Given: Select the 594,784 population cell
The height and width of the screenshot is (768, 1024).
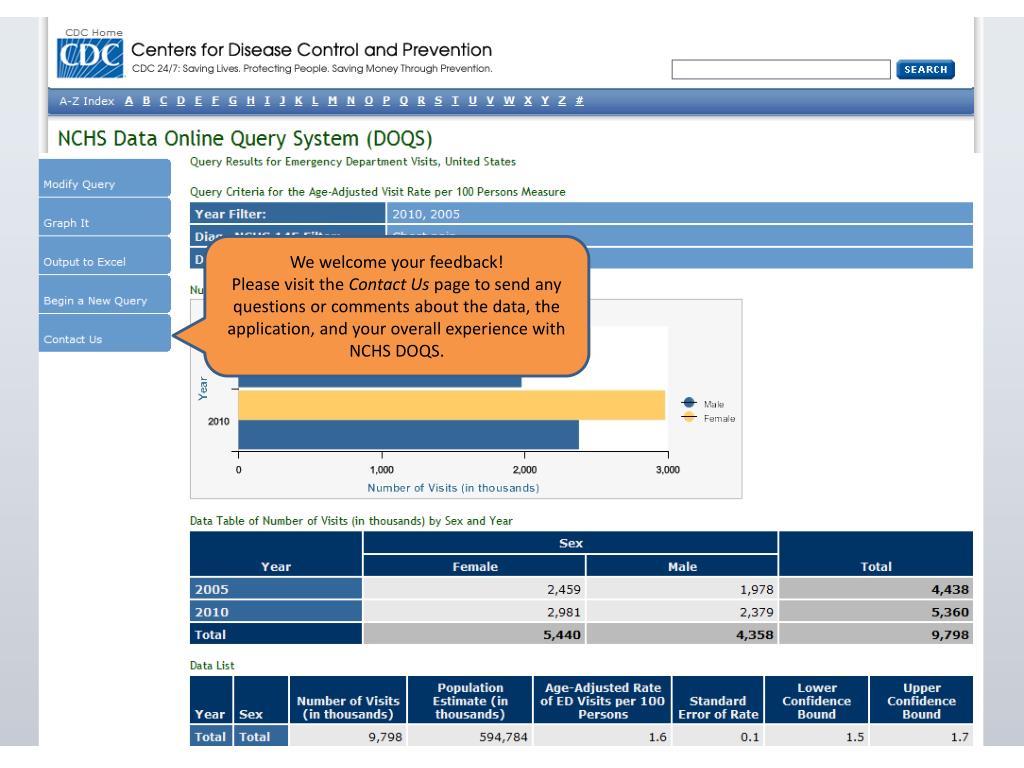Looking at the screenshot, I should click(470, 737).
